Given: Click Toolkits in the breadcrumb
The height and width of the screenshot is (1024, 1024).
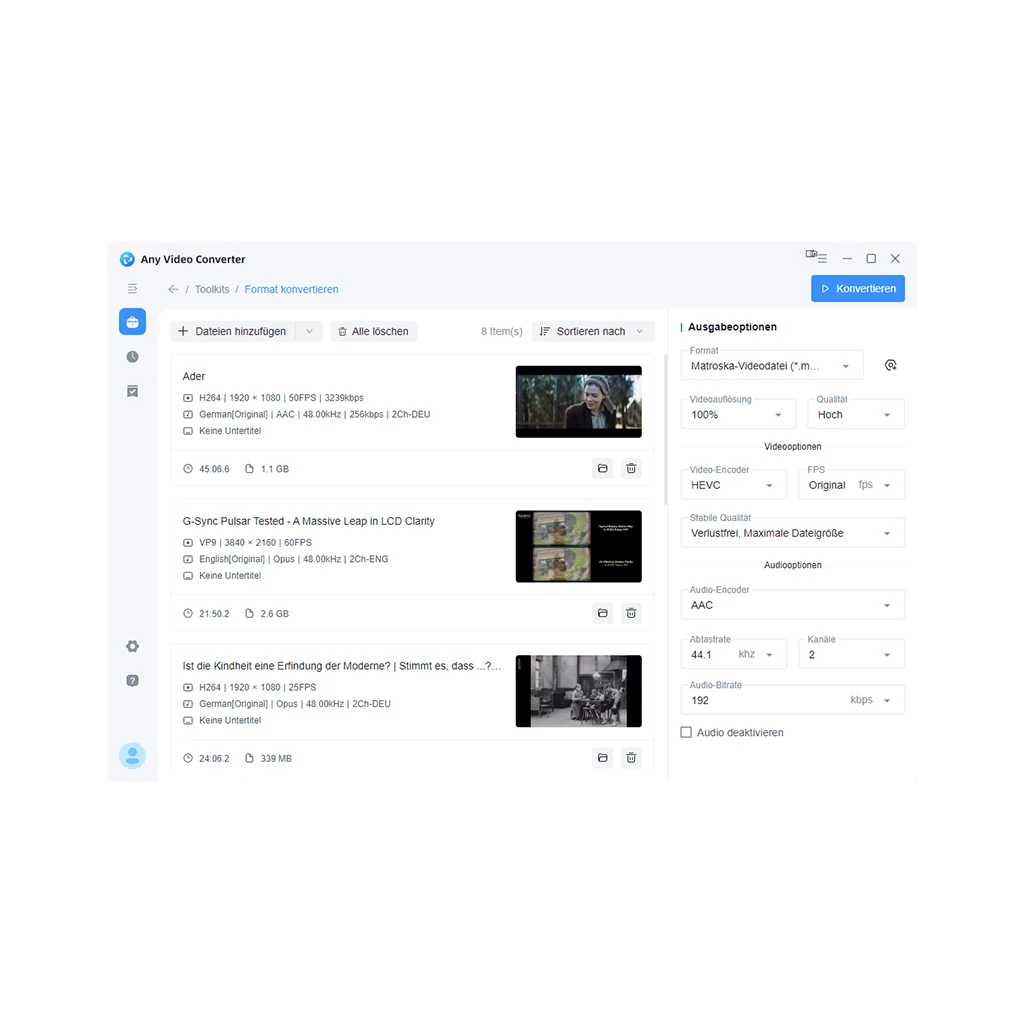Looking at the screenshot, I should pos(212,289).
